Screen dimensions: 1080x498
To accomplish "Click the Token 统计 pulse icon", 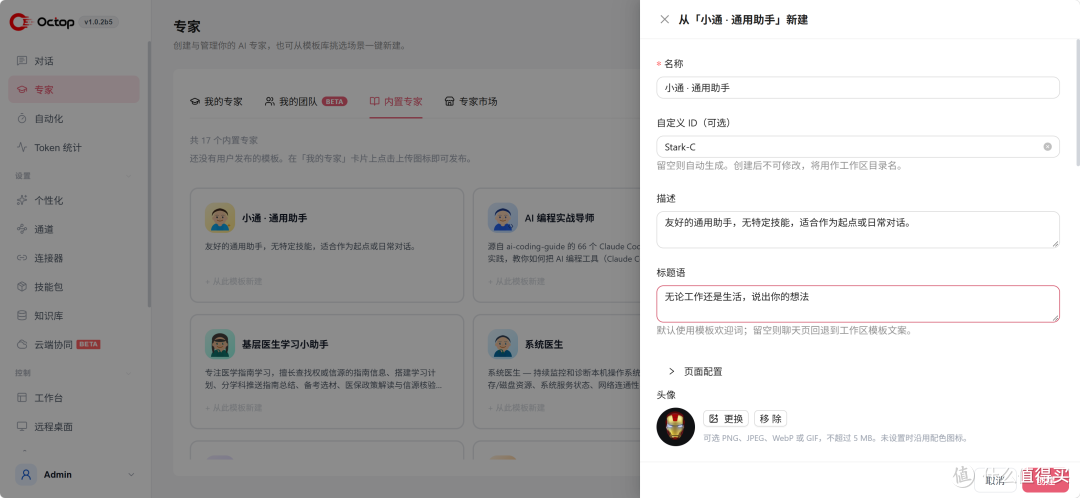I will pos(22,147).
